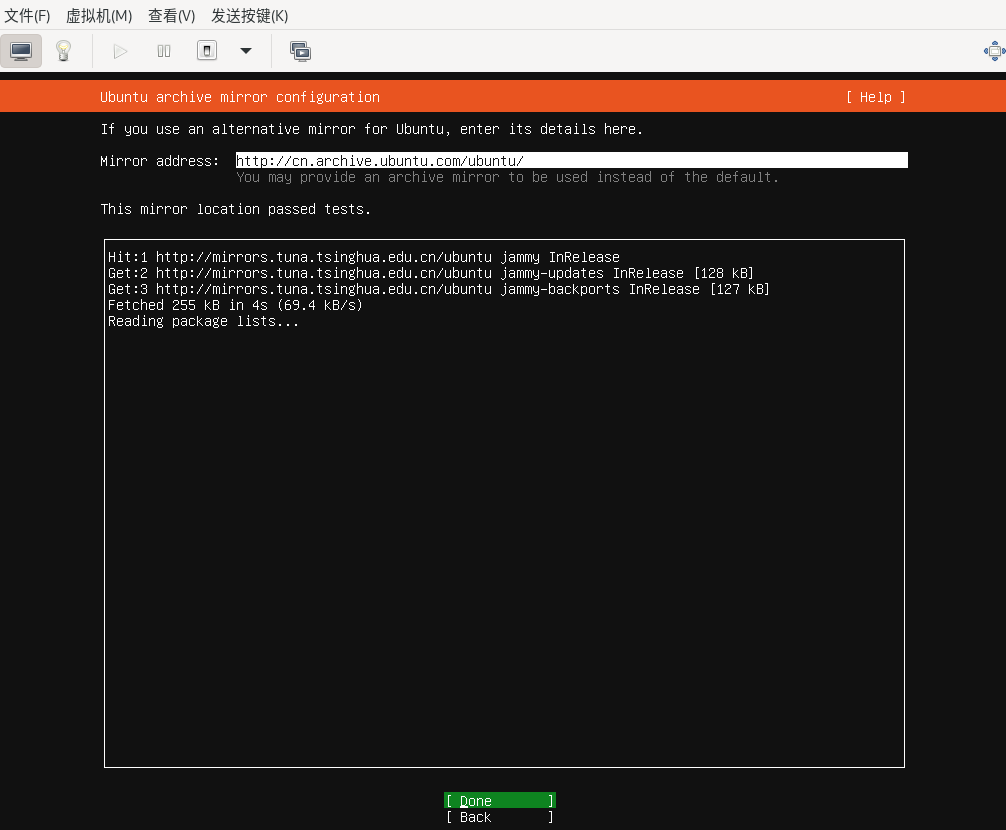Click 'Reading package lists...' line
The height and width of the screenshot is (830, 1006).
click(203, 321)
